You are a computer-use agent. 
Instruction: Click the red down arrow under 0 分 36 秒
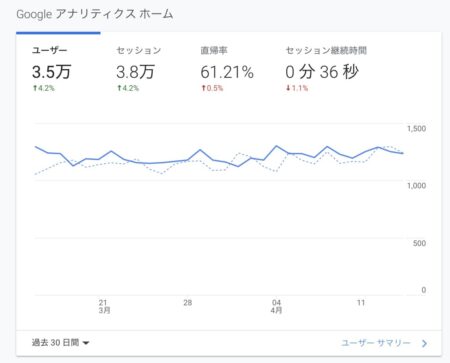pos(288,88)
